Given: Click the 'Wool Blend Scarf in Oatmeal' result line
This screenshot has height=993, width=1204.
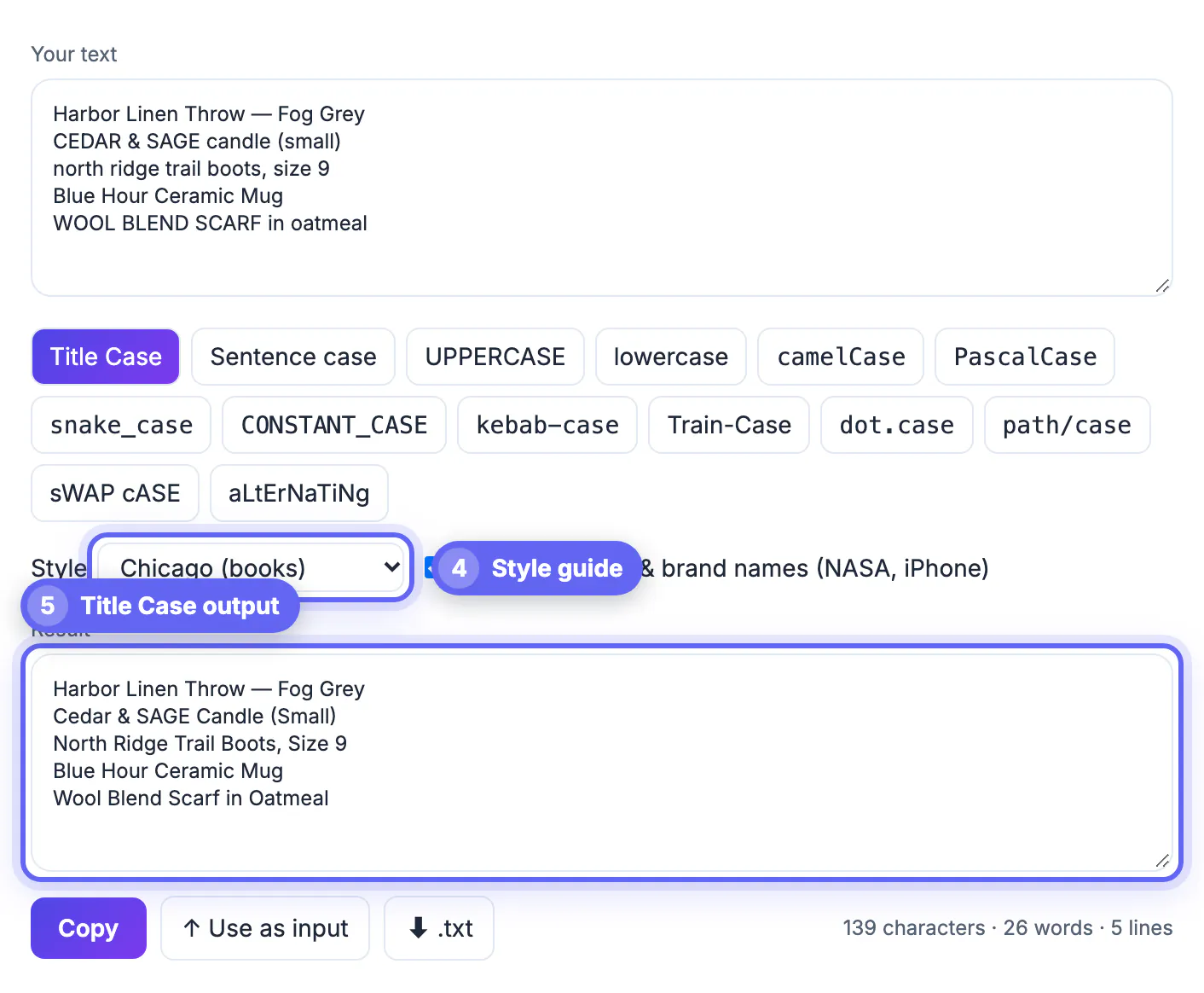Looking at the screenshot, I should 190,798.
